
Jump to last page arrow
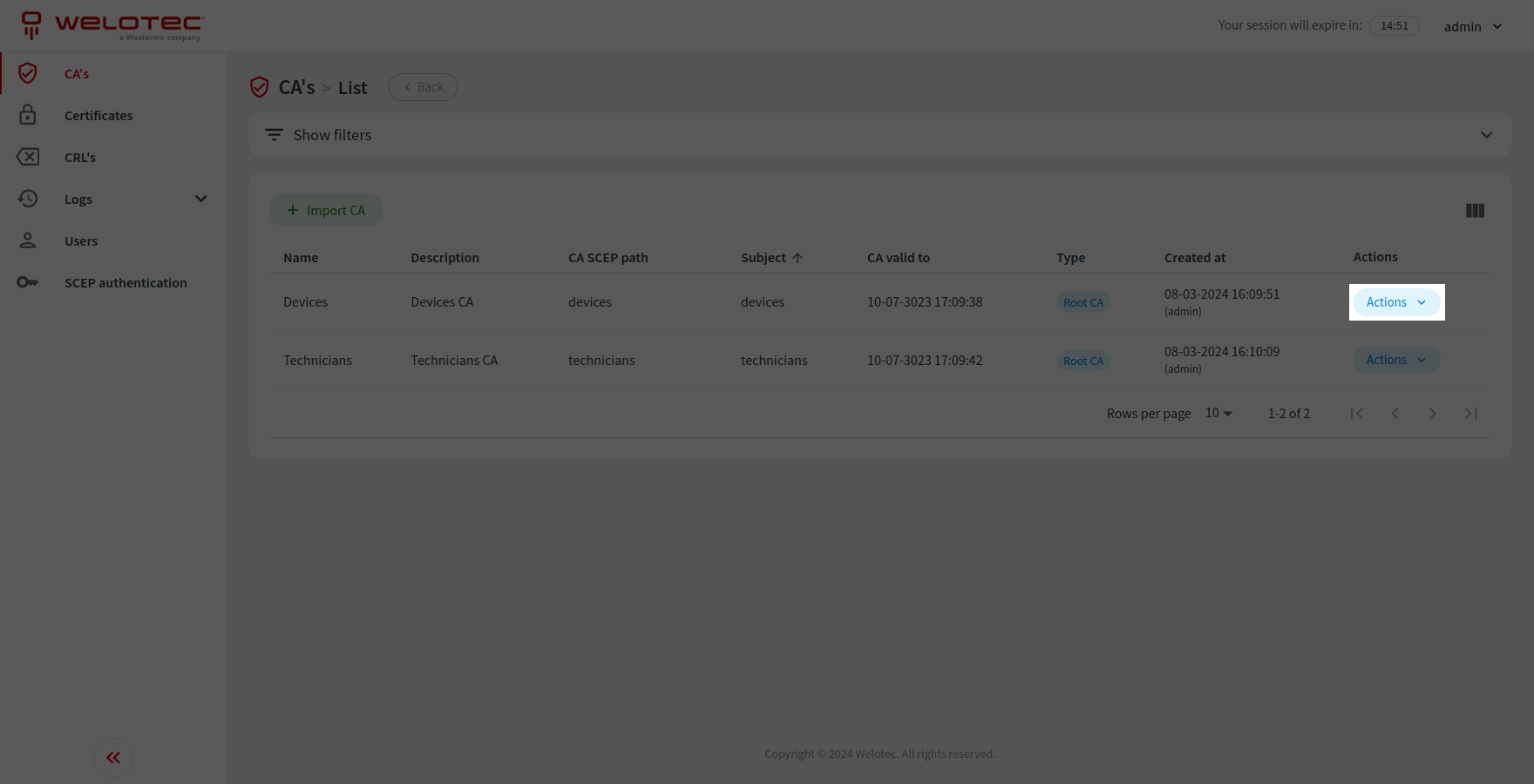[x=1470, y=414]
